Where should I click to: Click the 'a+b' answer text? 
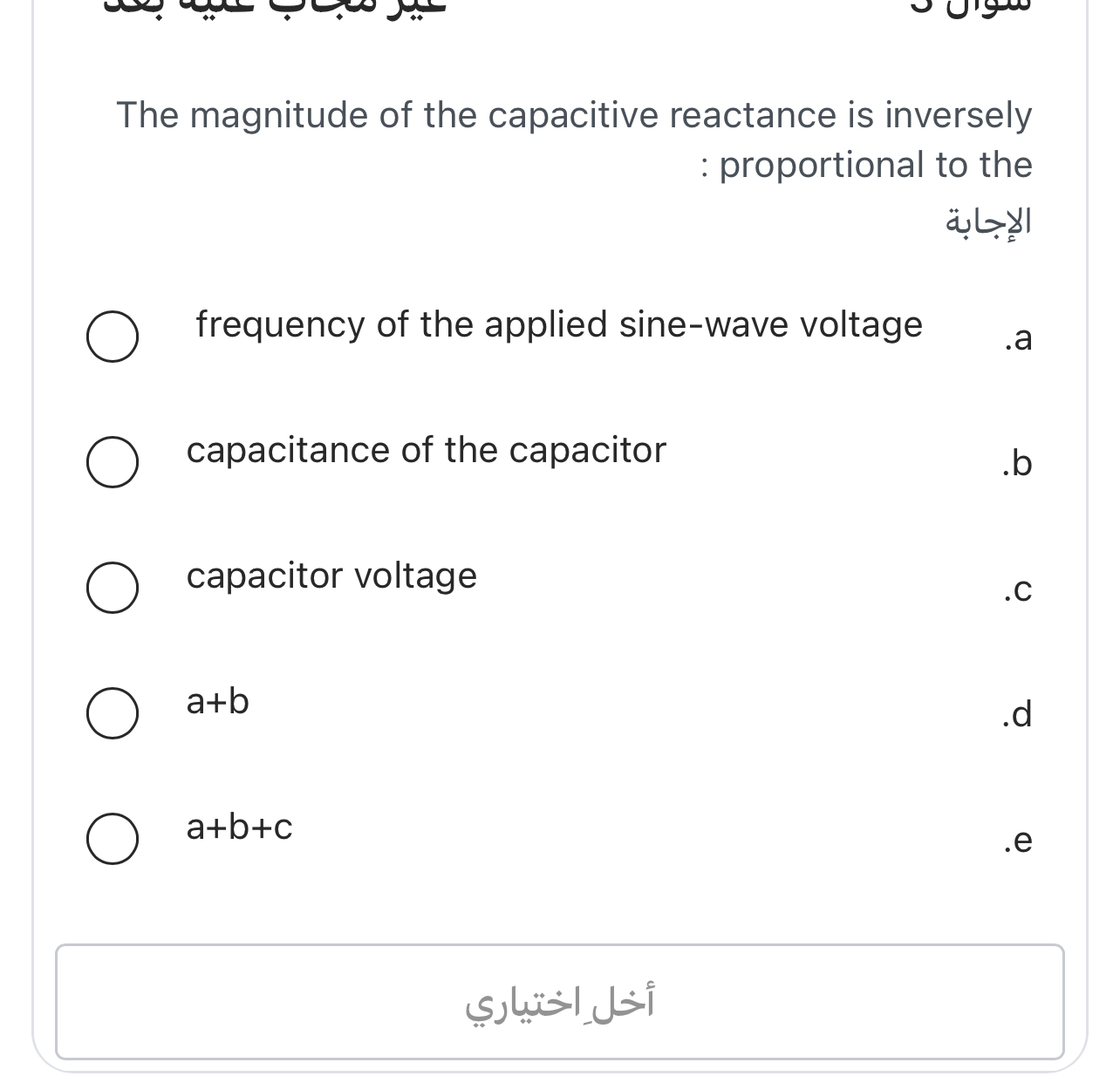(x=216, y=701)
